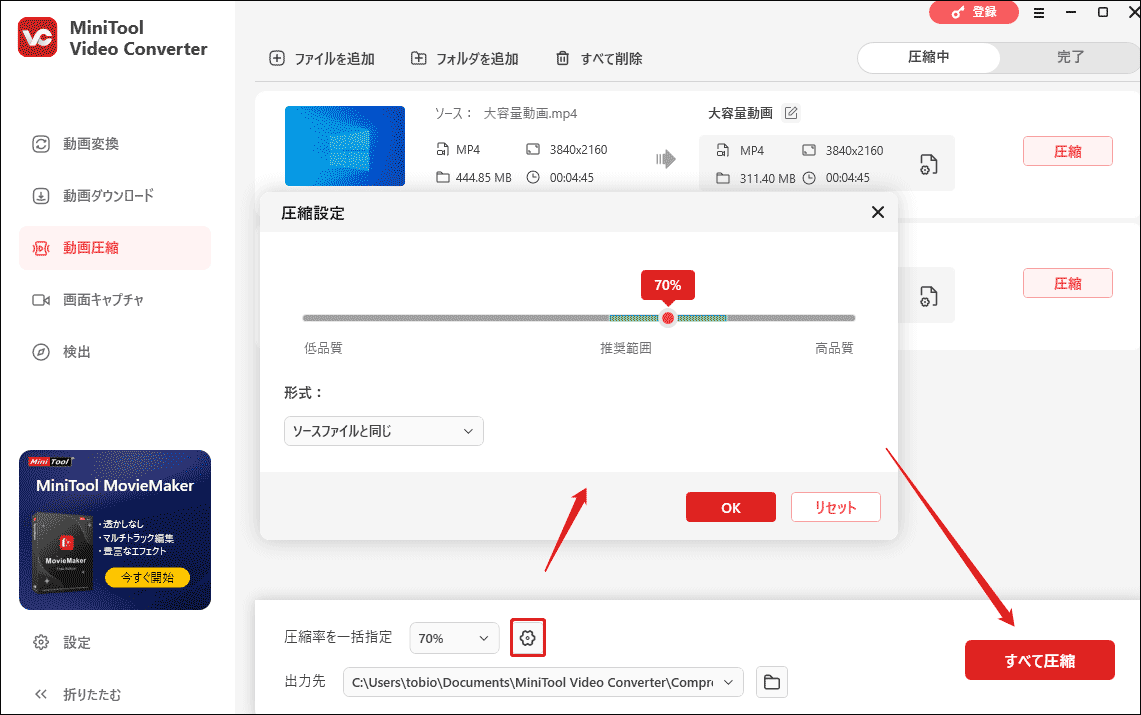
Task: Click the 設定 gear icon in sidebar
Action: 41,642
